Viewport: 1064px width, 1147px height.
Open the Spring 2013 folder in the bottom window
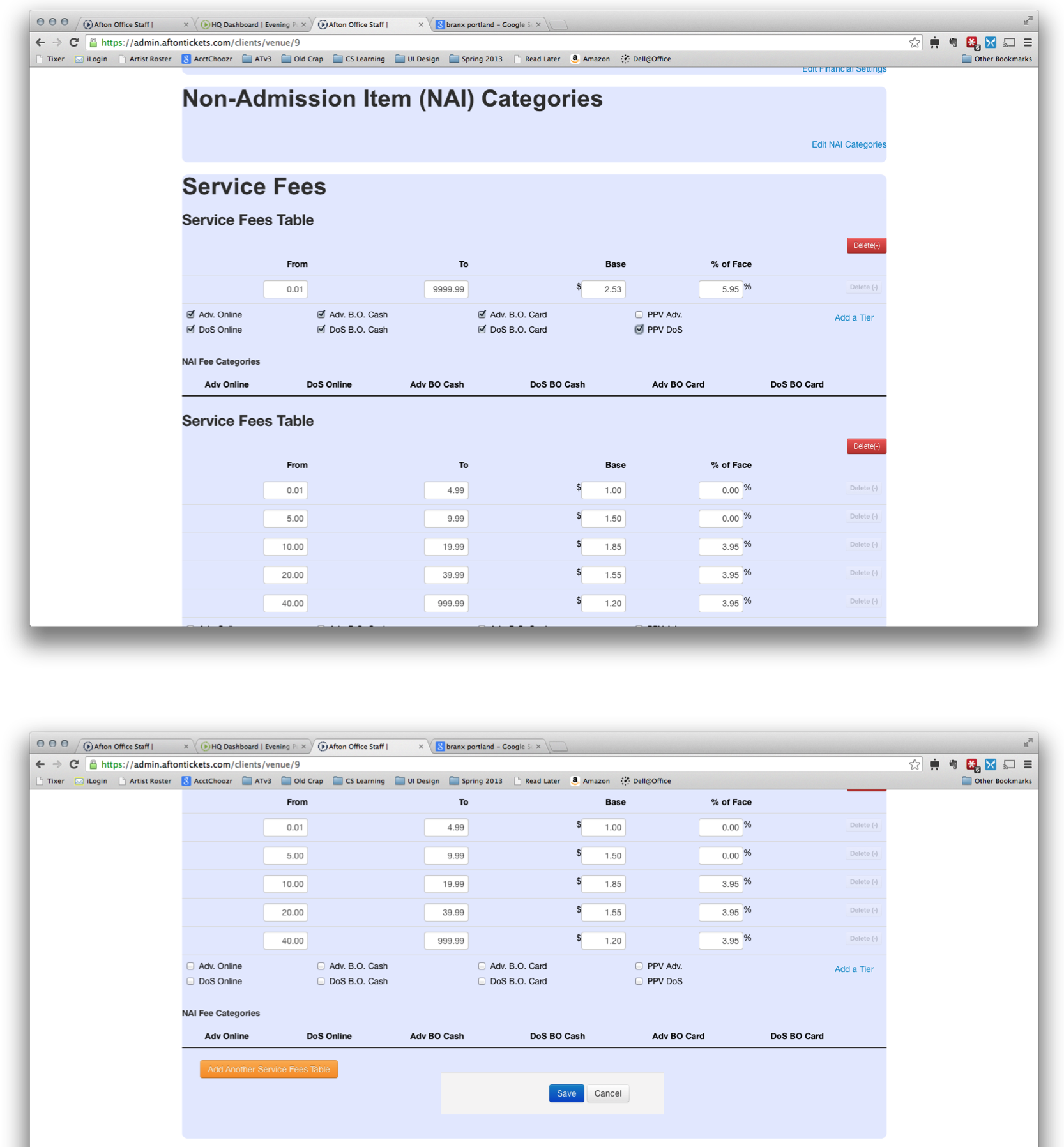(476, 780)
